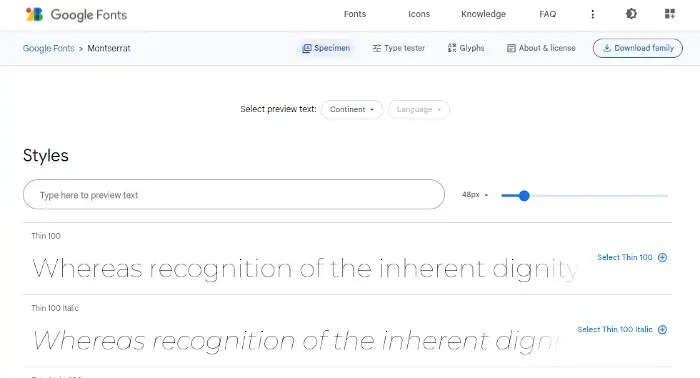Click the Download family button
Image resolution: width=700 pixels, height=378 pixels.
pyautogui.click(x=638, y=48)
